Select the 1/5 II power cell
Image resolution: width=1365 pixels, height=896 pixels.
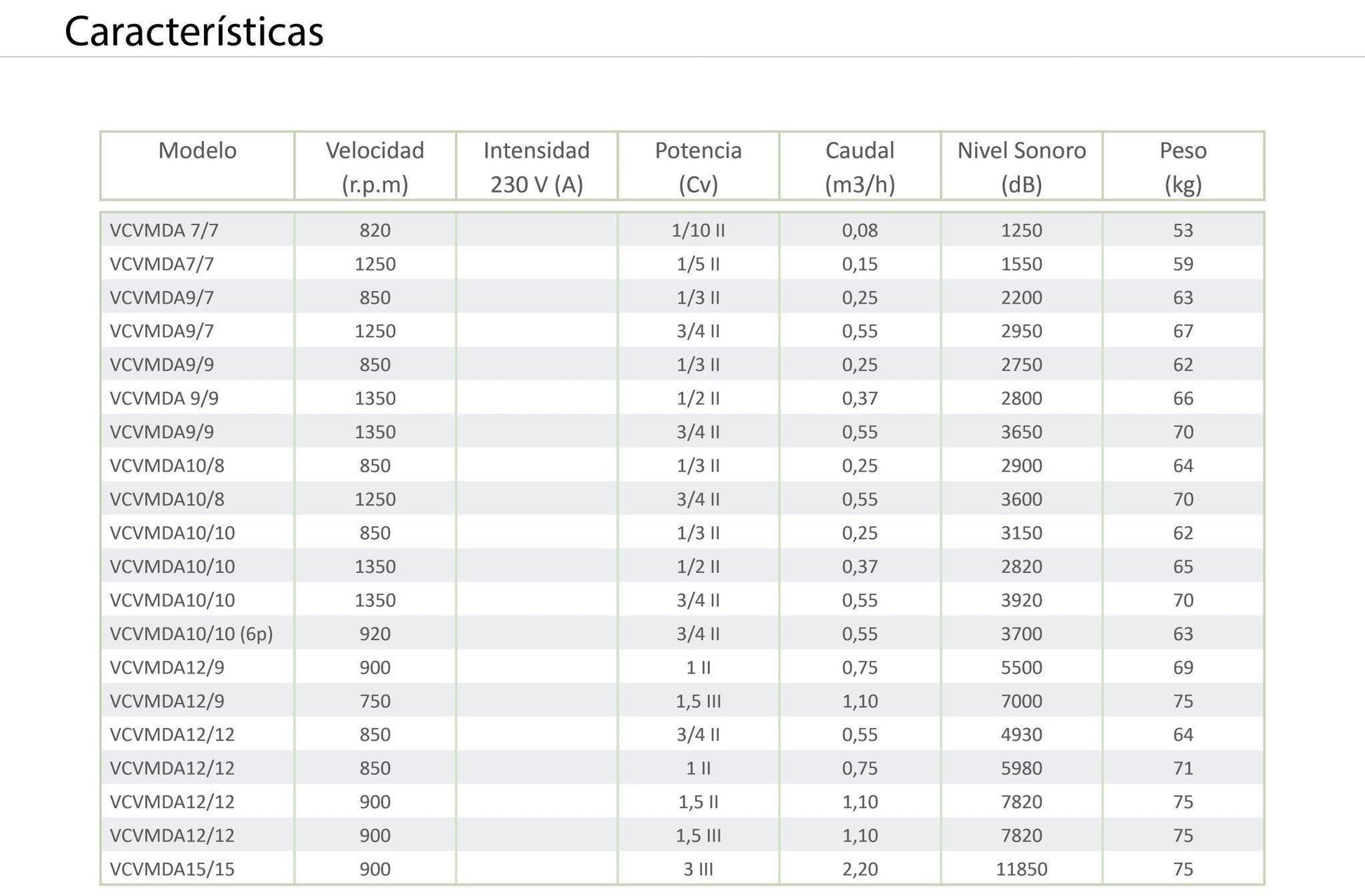click(x=699, y=264)
